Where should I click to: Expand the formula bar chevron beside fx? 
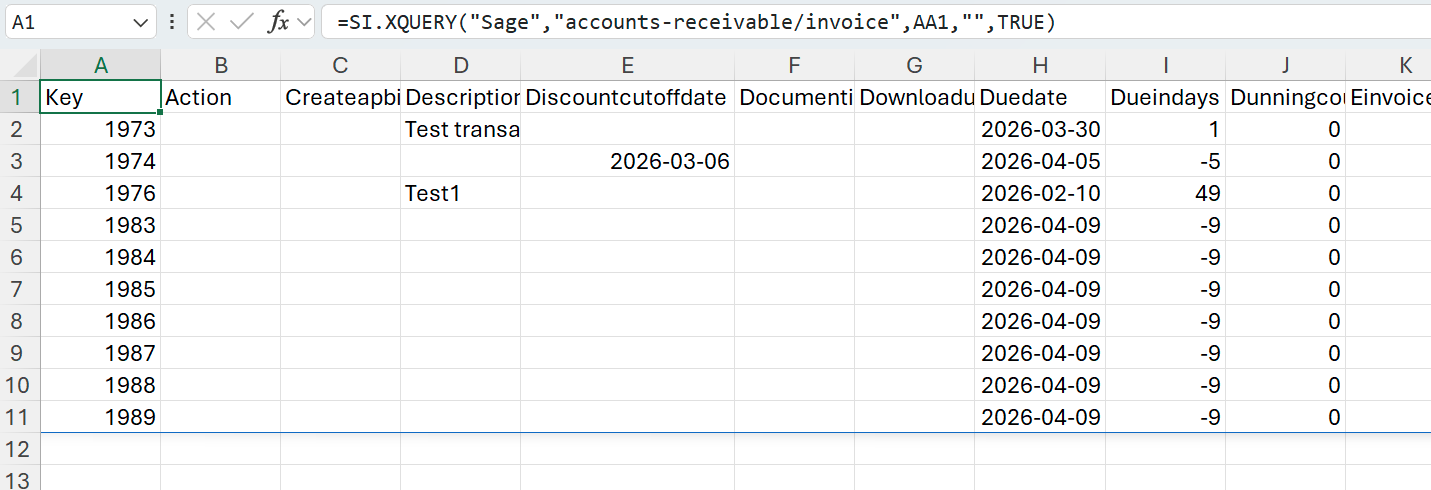click(x=303, y=22)
